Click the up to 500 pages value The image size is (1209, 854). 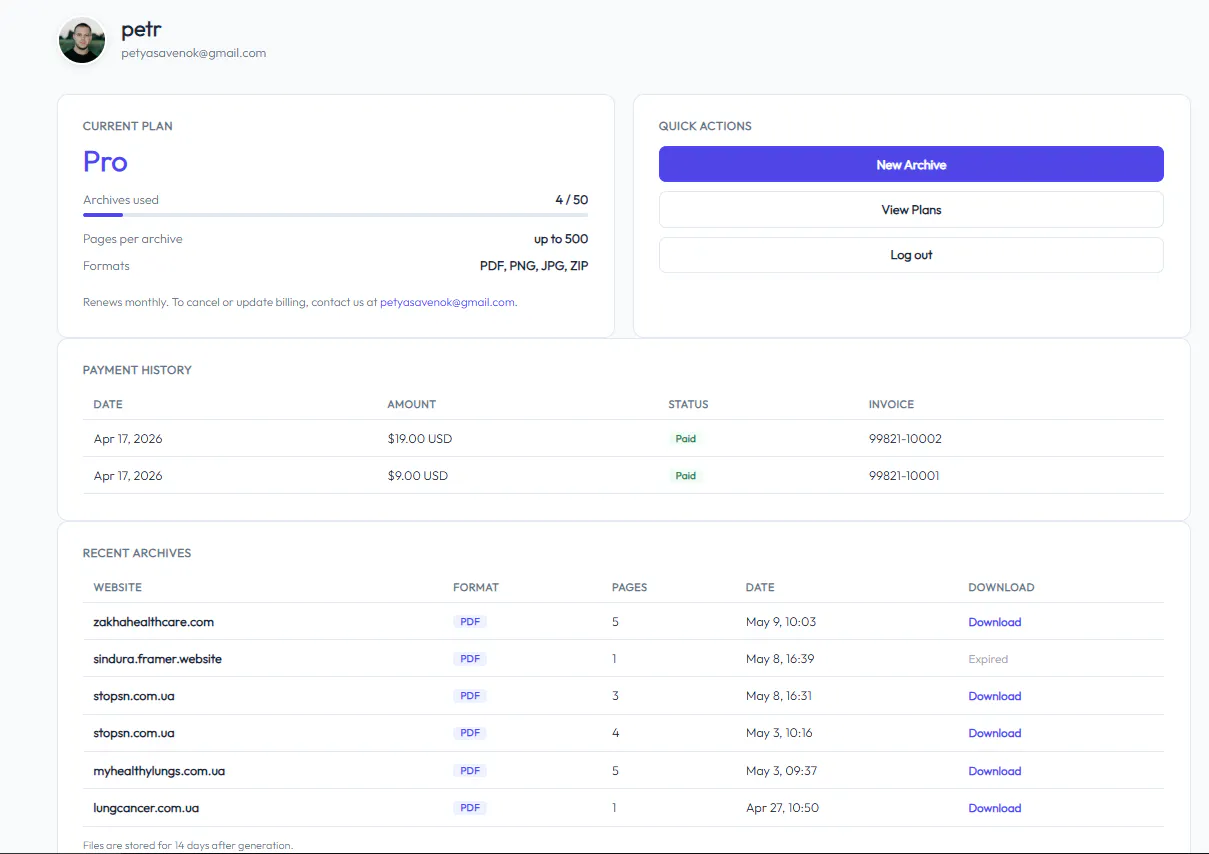561,239
